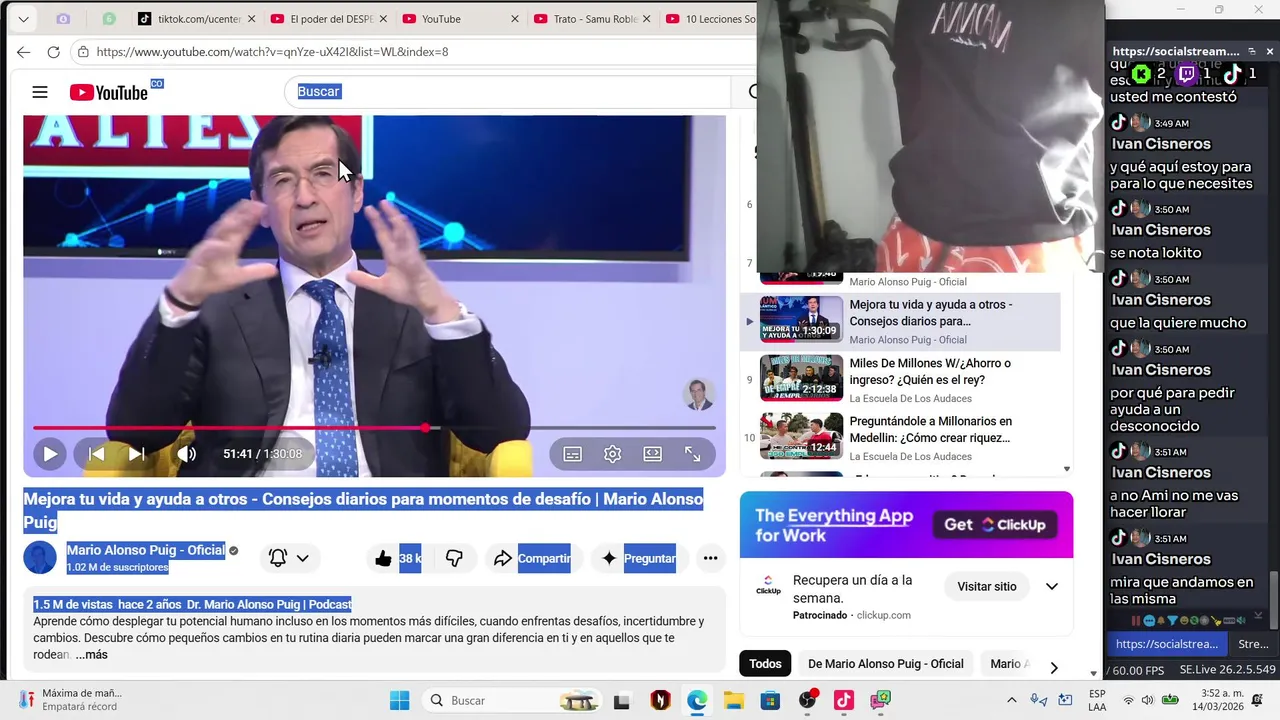Viewport: 1280px width, 720px height.
Task: Click the browser address bar URL
Action: [272, 52]
